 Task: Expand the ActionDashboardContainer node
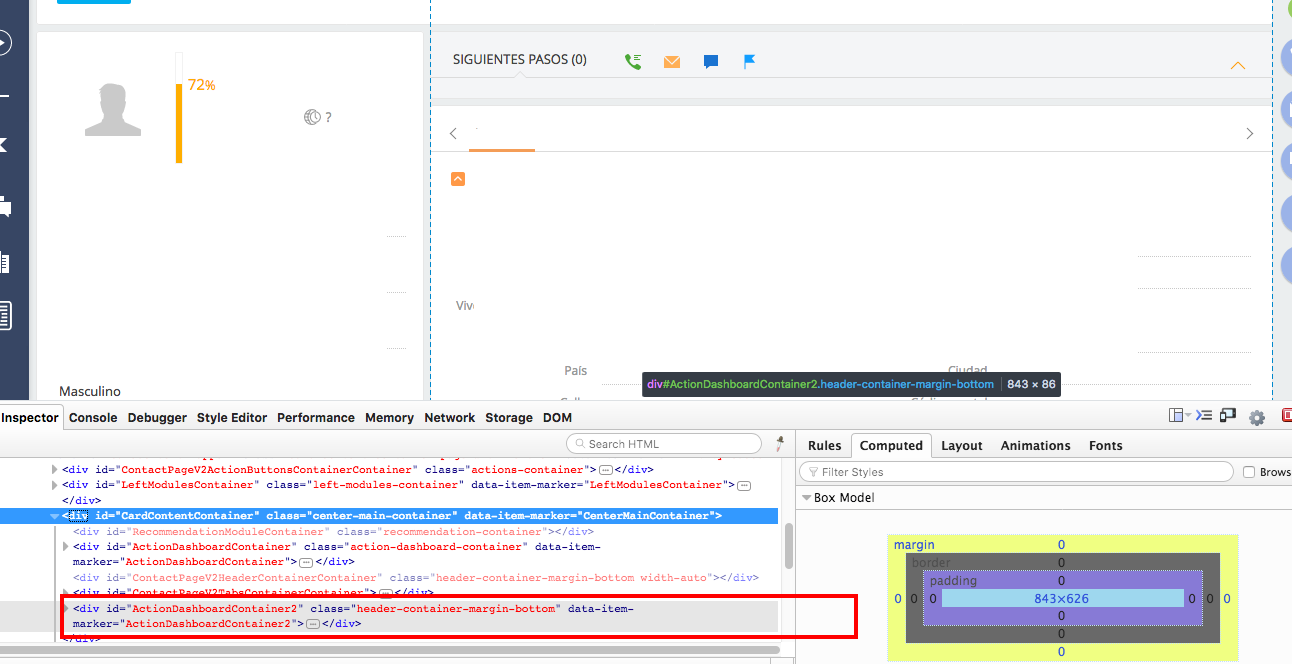click(66, 547)
